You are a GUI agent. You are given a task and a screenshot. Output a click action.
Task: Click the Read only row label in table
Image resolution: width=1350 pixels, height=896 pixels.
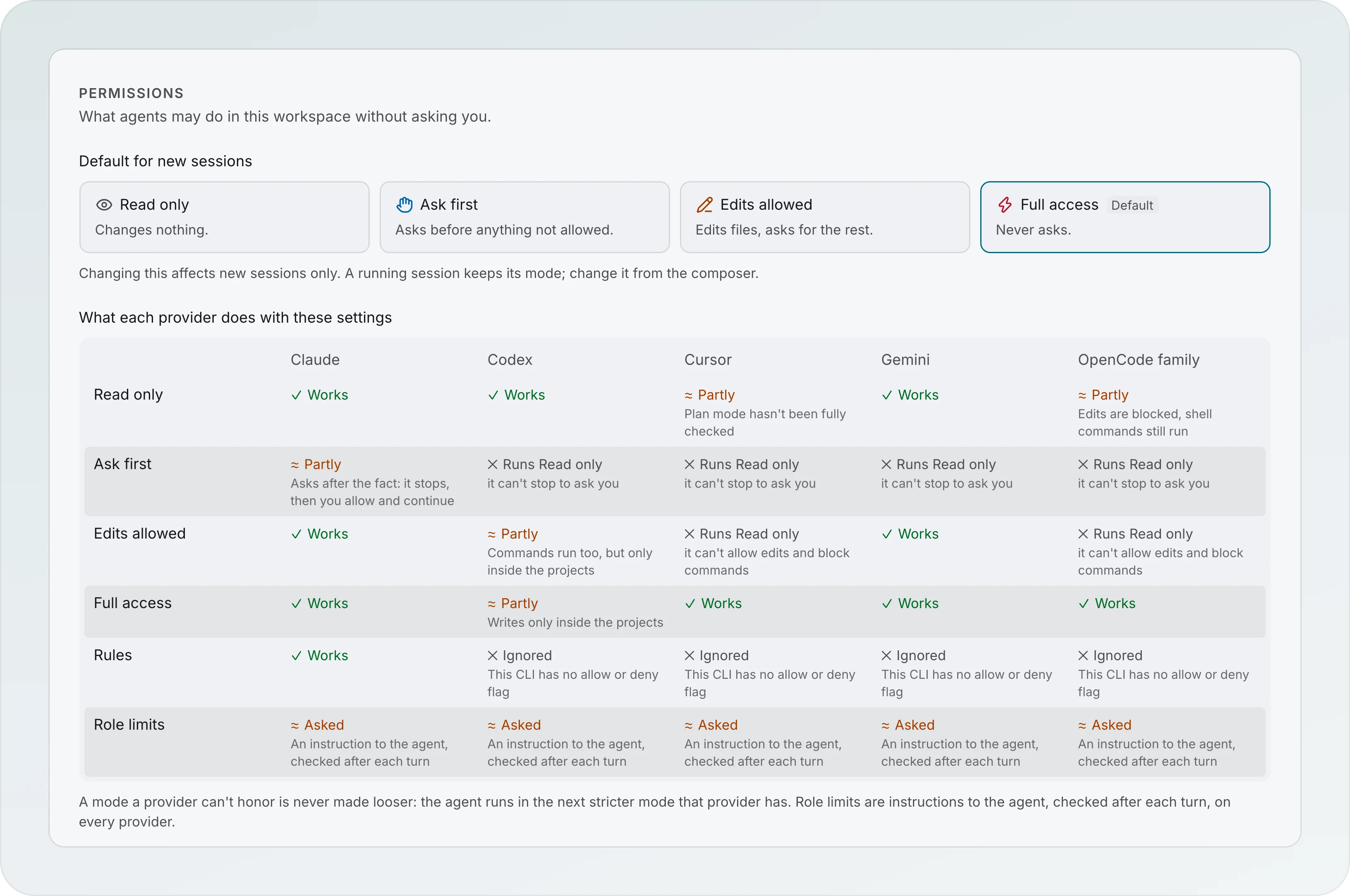[x=128, y=395]
